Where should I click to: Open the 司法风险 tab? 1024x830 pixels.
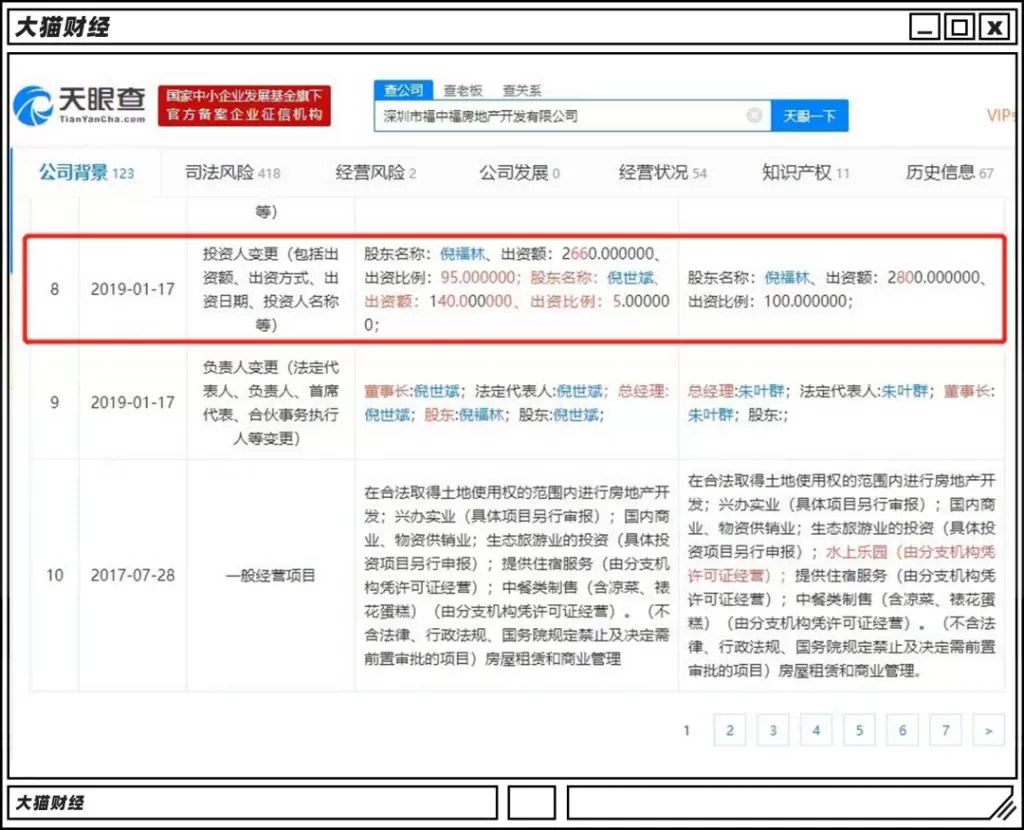coord(232,172)
